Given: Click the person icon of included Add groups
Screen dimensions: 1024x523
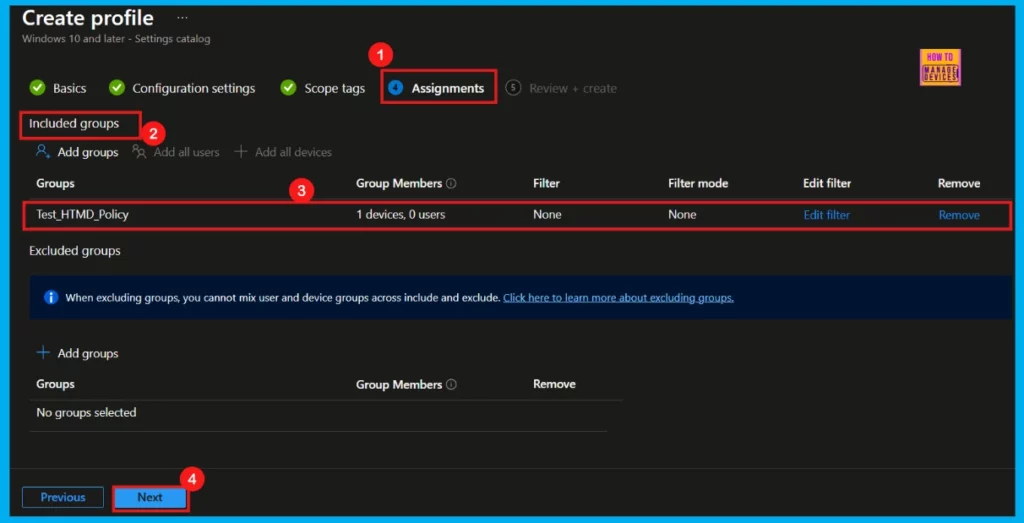Looking at the screenshot, I should [43, 151].
